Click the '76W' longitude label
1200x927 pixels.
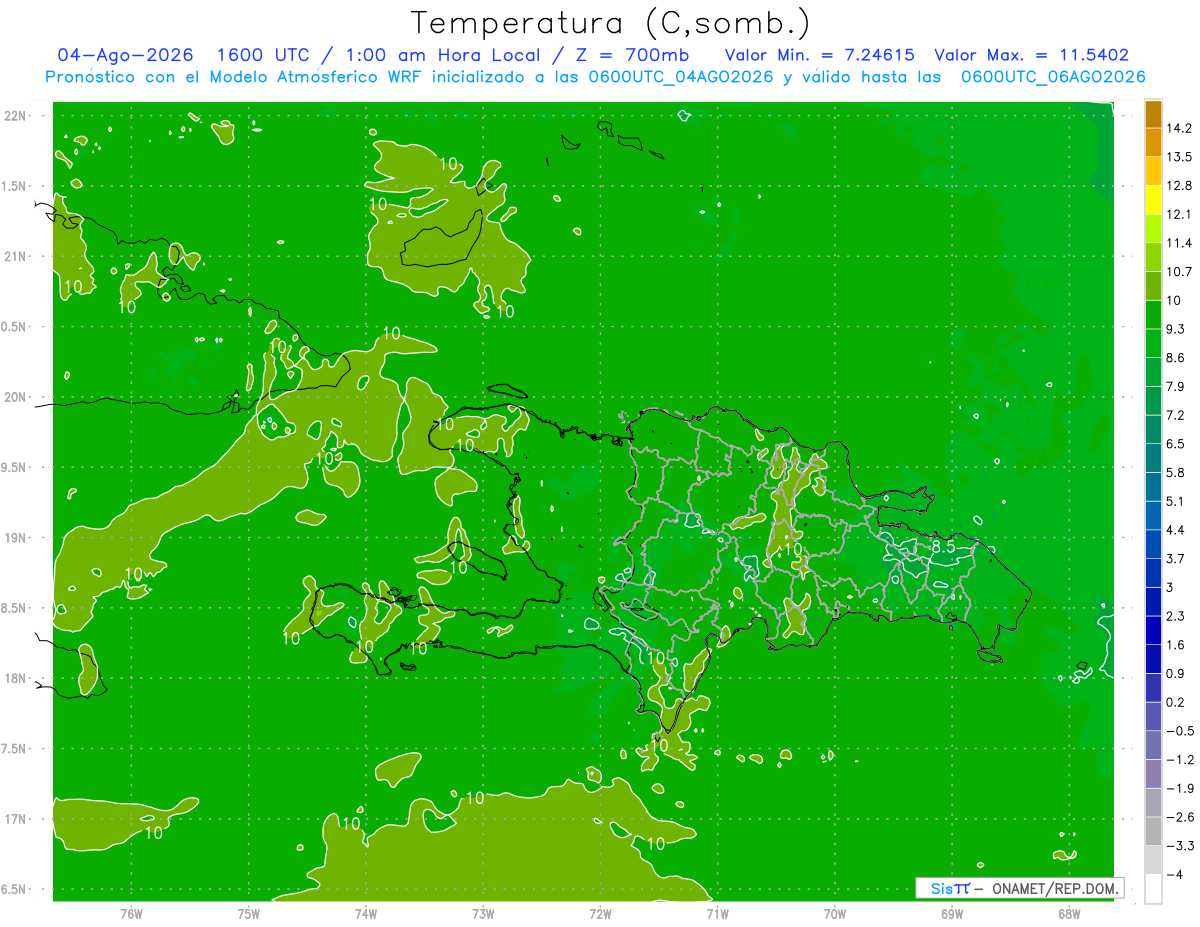click(131, 914)
